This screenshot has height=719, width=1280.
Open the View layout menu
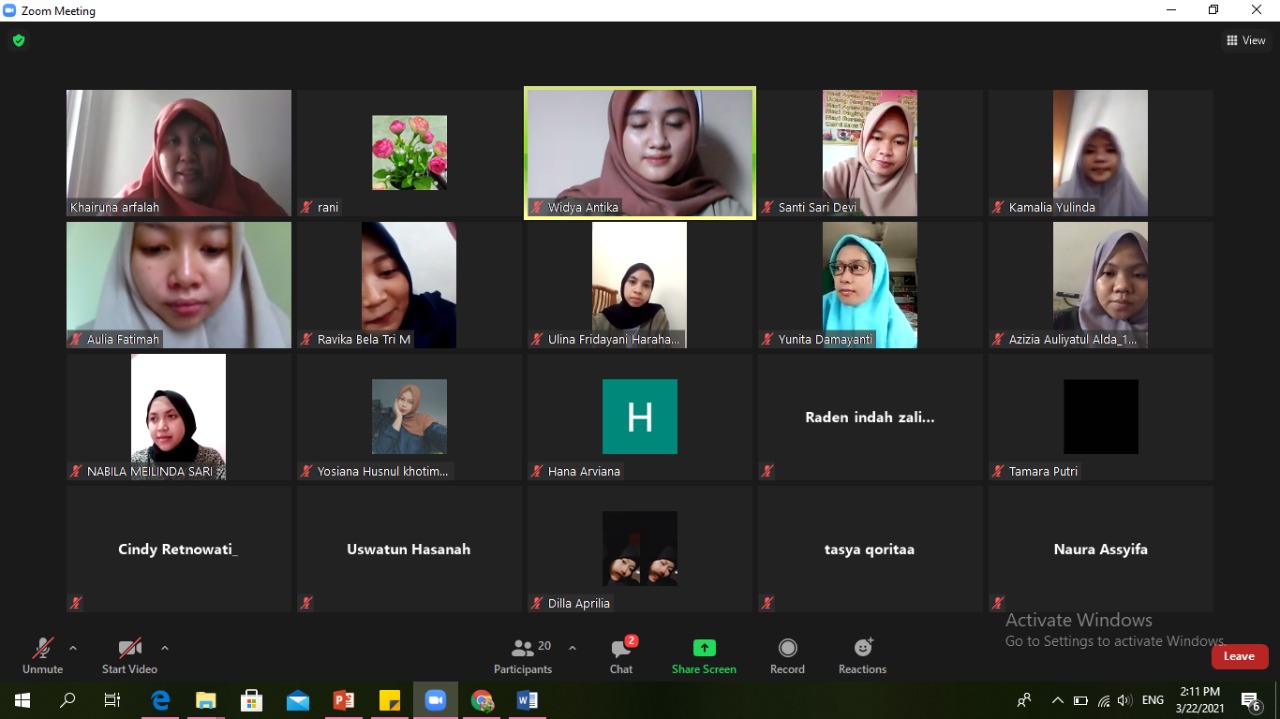(x=1246, y=41)
